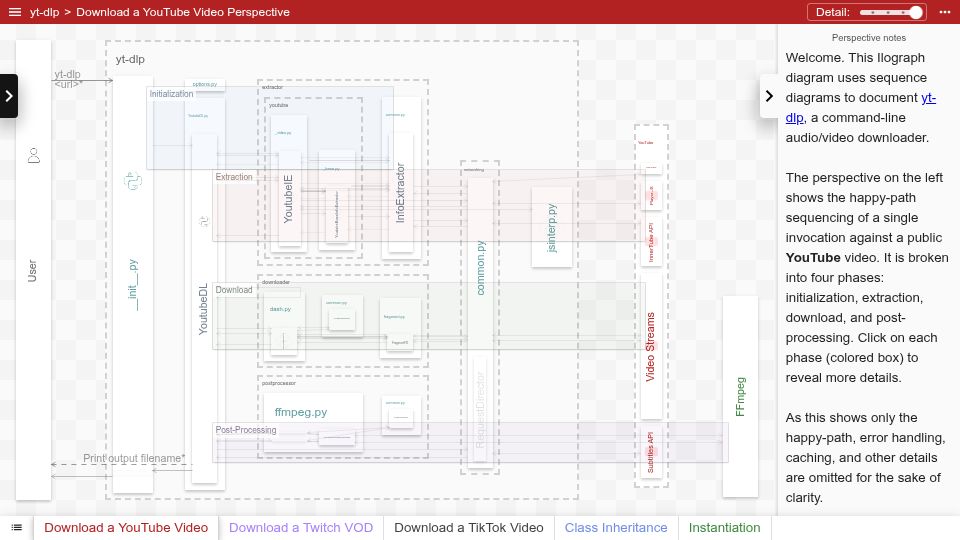Image resolution: width=960 pixels, height=540 pixels.
Task: Click the User actor icon
Action: click(x=34, y=156)
